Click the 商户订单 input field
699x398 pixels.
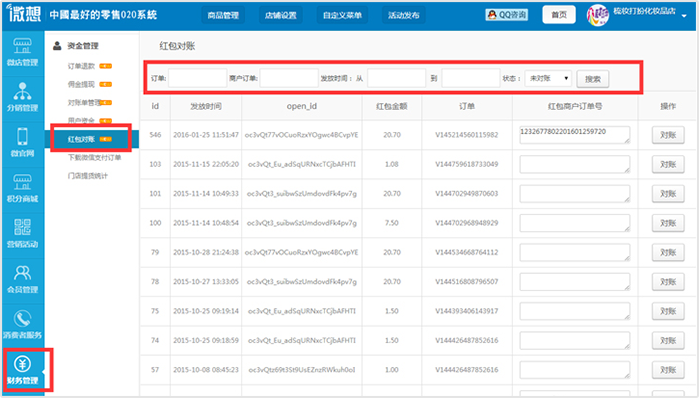(x=289, y=78)
